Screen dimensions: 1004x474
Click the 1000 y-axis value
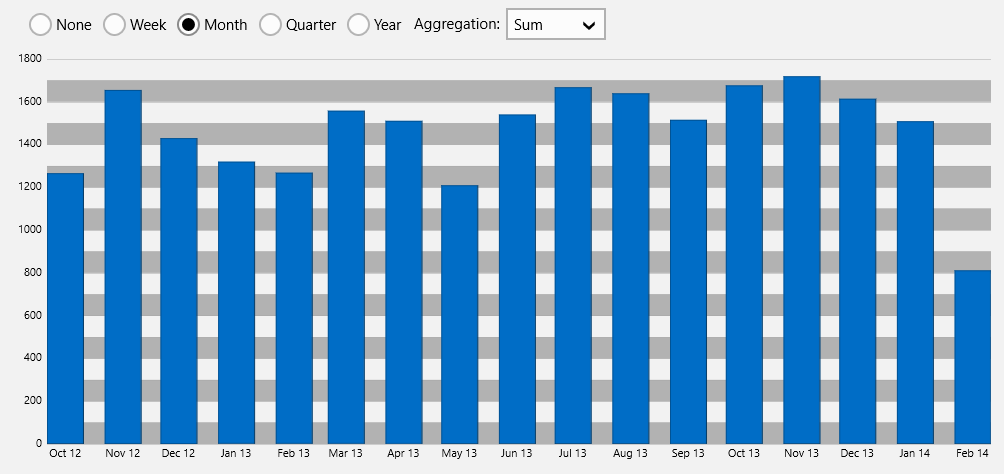pos(30,230)
